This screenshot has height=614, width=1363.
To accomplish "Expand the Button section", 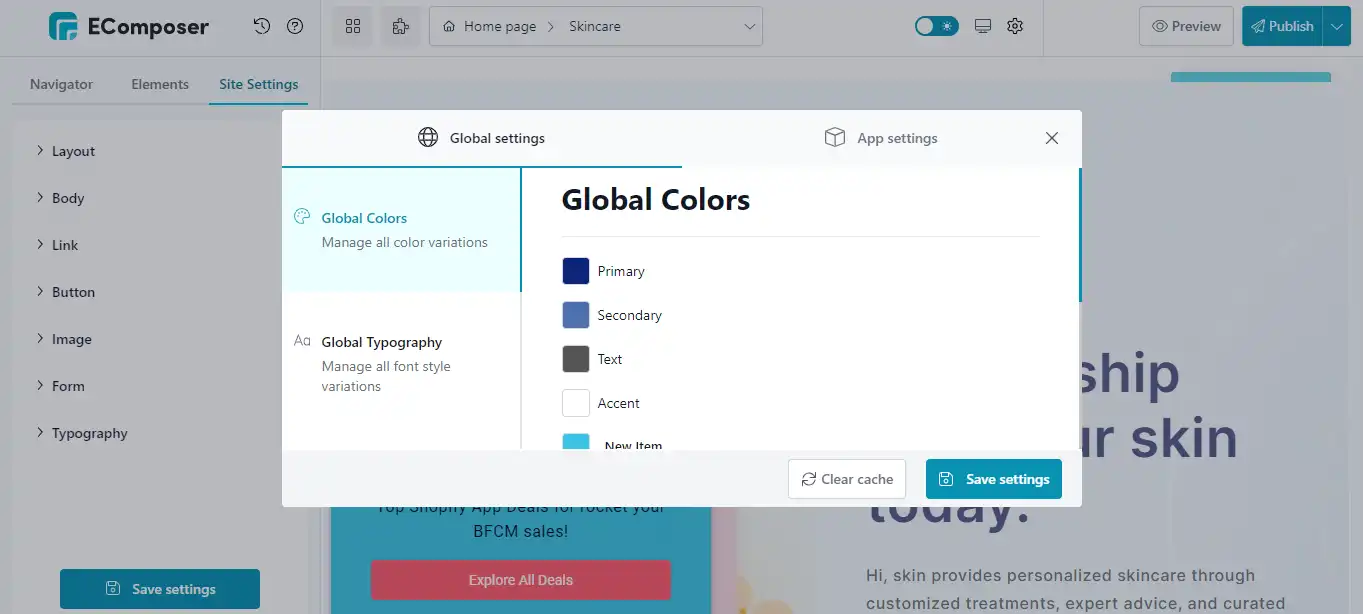I will pos(66,292).
